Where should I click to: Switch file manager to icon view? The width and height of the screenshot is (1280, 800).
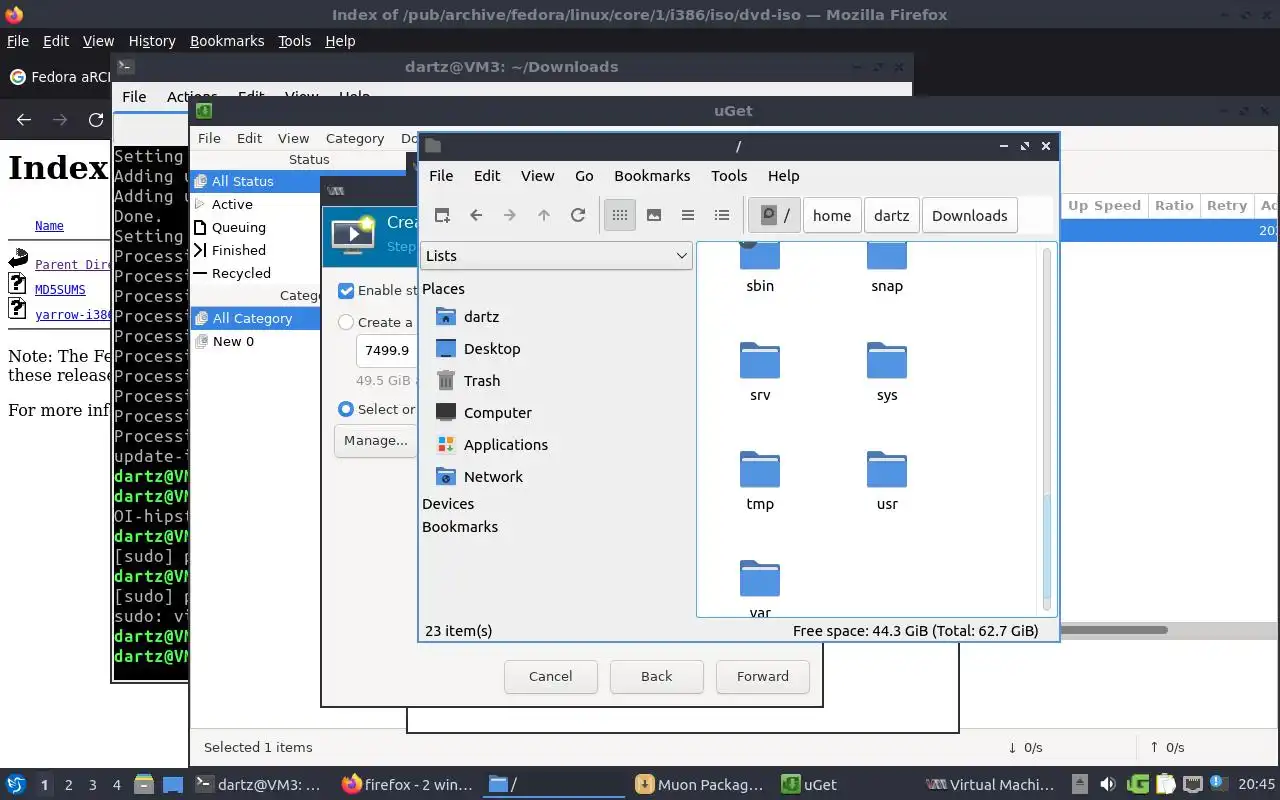coord(620,215)
